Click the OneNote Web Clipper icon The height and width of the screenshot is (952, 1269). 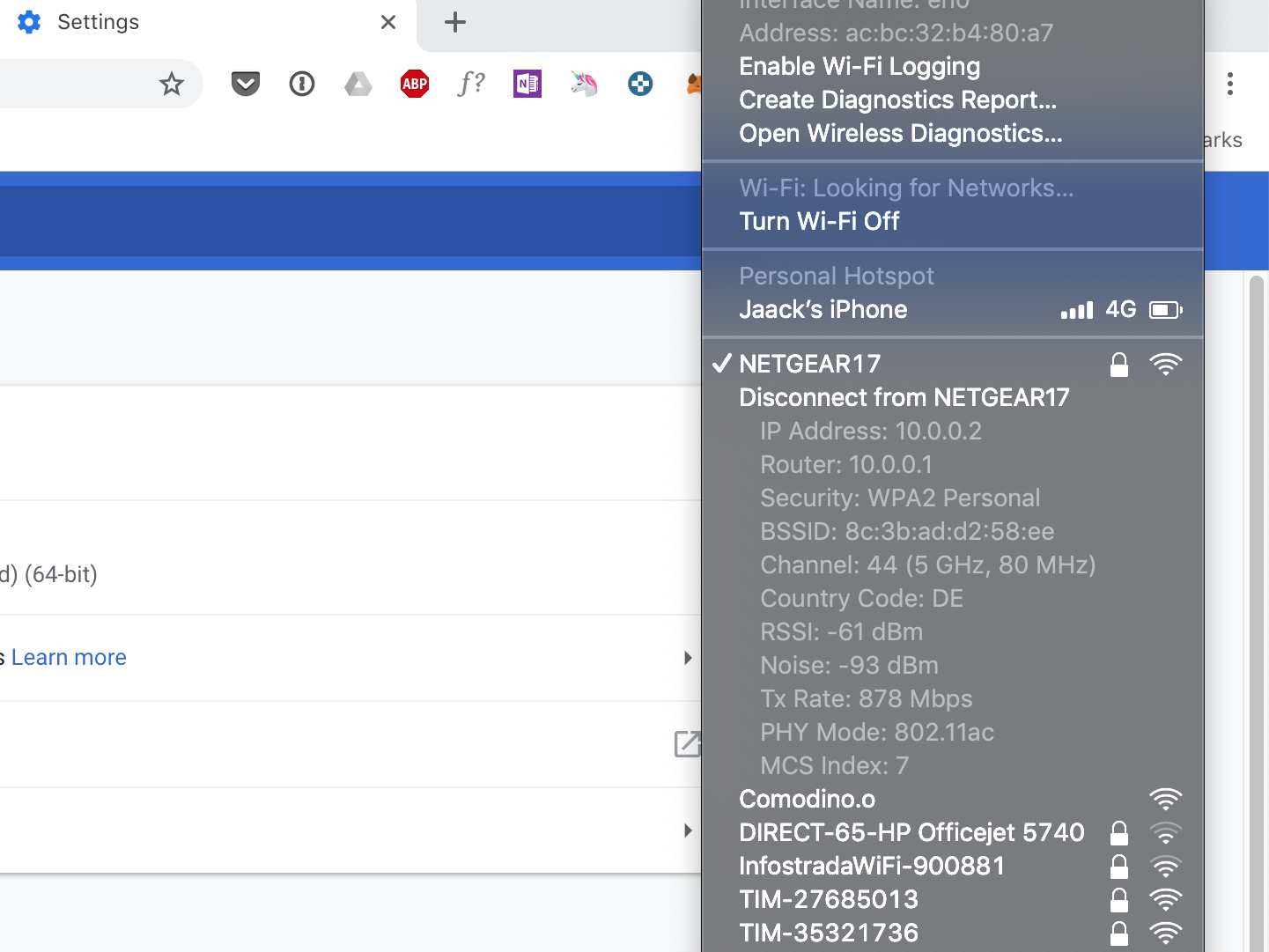[x=528, y=85]
